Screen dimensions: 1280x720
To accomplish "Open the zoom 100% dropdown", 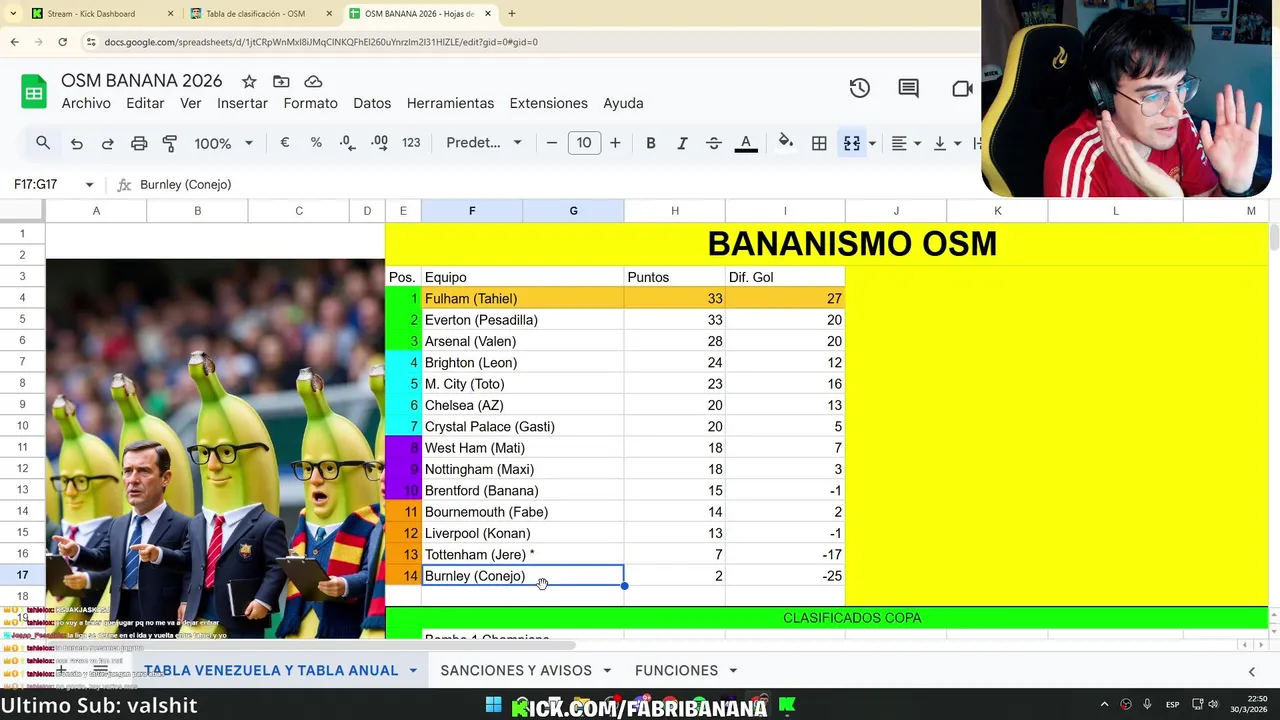I will click(223, 143).
